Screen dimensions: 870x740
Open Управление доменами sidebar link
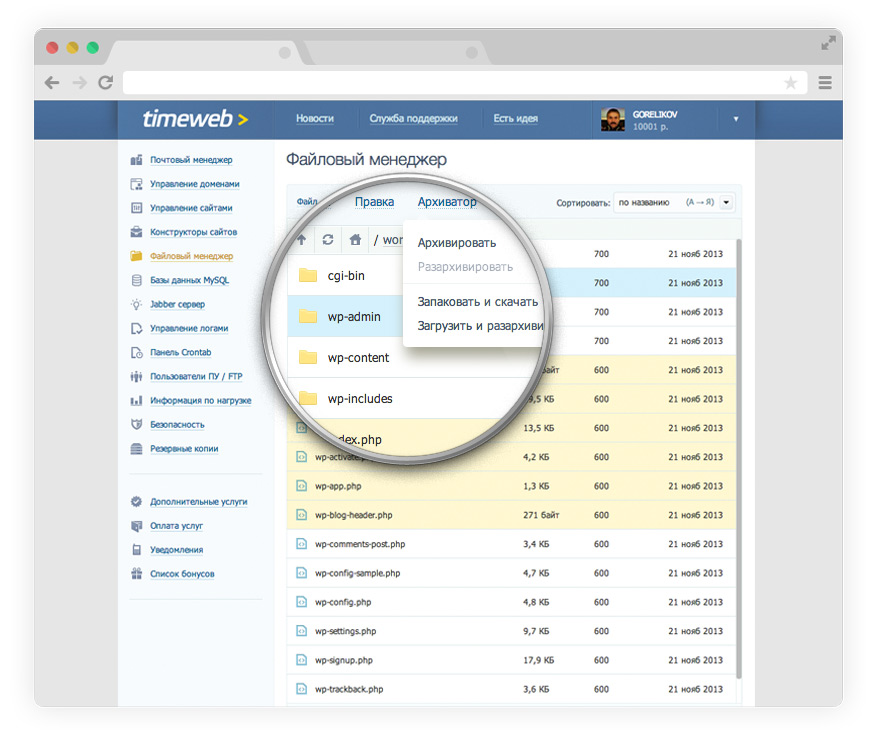pyautogui.click(x=195, y=184)
